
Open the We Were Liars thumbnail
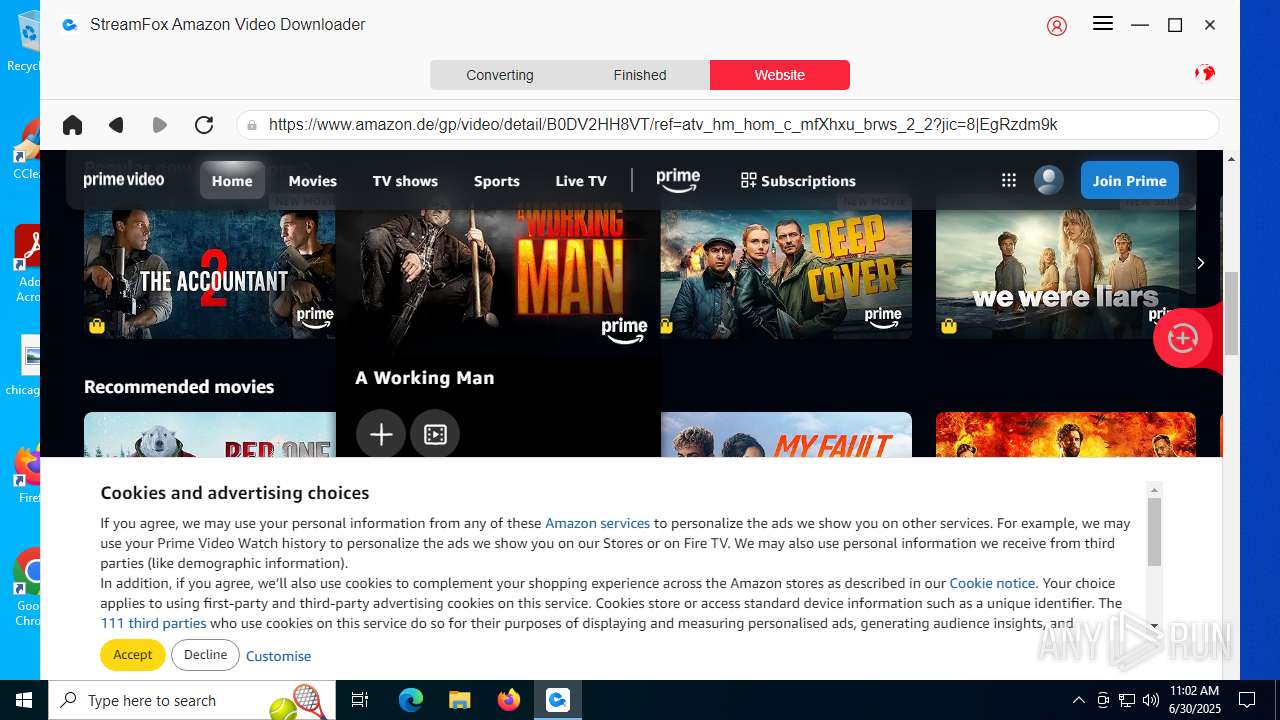pyautogui.click(x=1066, y=265)
